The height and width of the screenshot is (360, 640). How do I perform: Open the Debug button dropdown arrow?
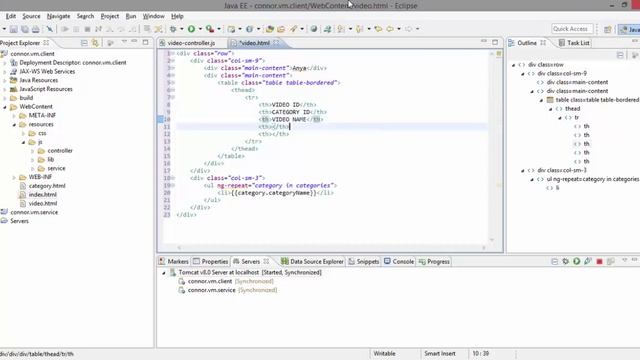pyautogui.click(x=182, y=29)
